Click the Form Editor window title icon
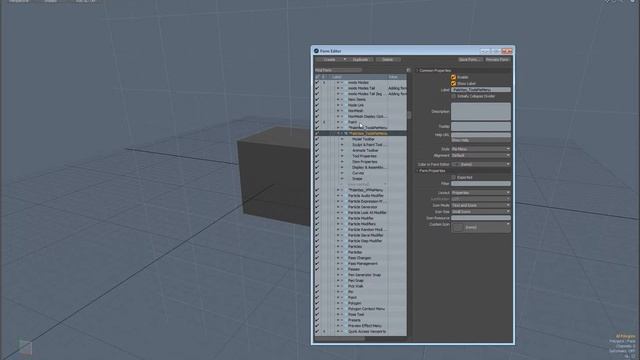Screen dimensions: 640x360 (316, 51)
